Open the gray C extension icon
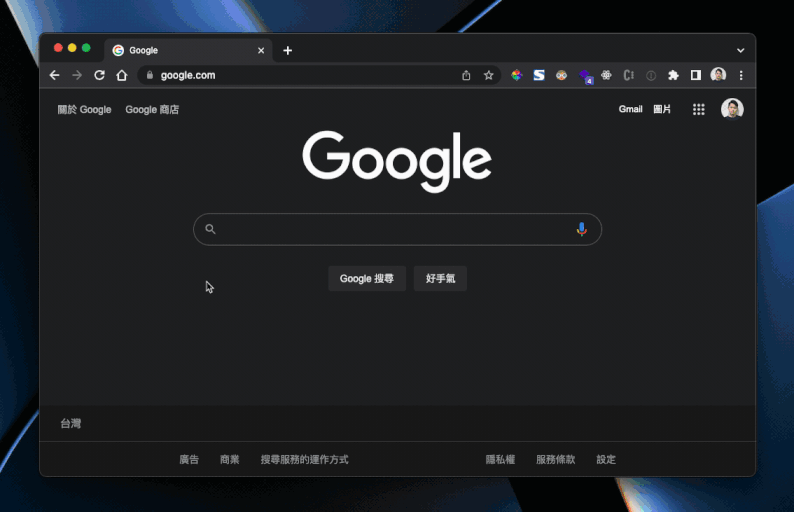 pos(628,75)
